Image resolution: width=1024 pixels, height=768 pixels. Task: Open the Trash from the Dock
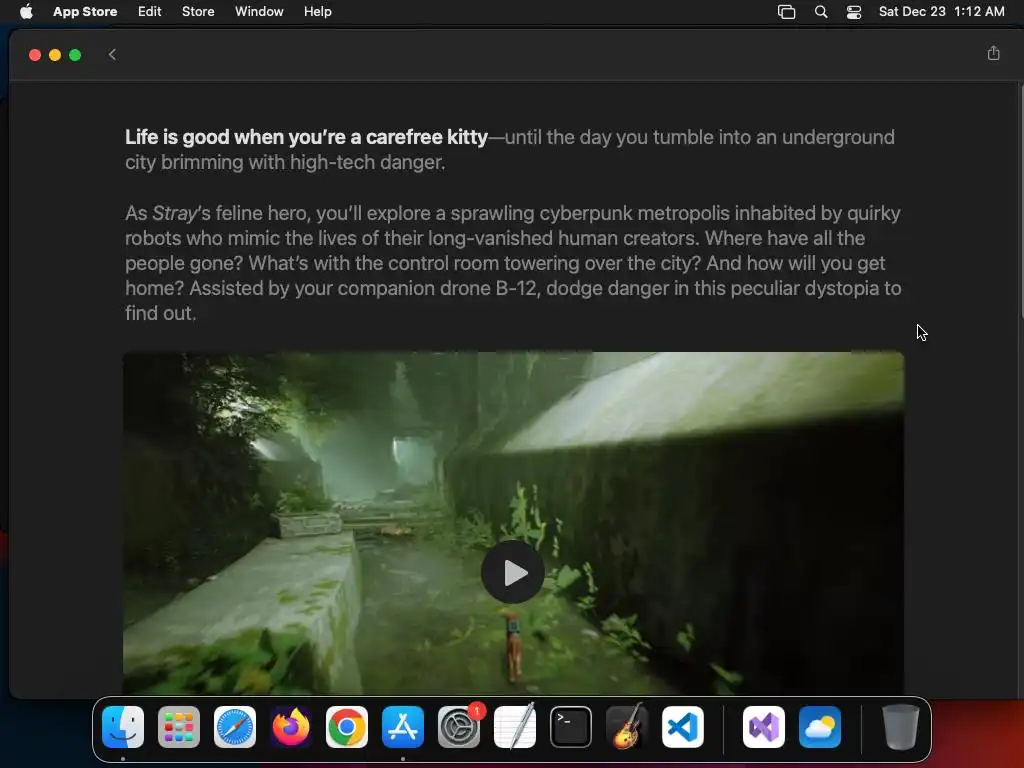coord(901,727)
